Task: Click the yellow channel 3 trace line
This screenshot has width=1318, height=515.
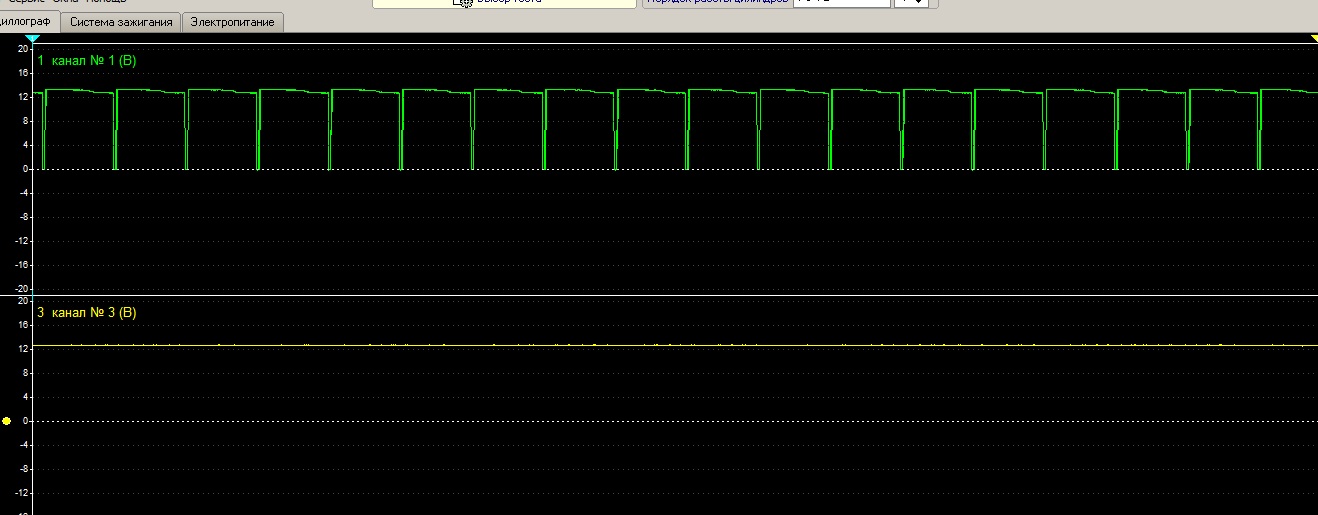Action: point(675,345)
